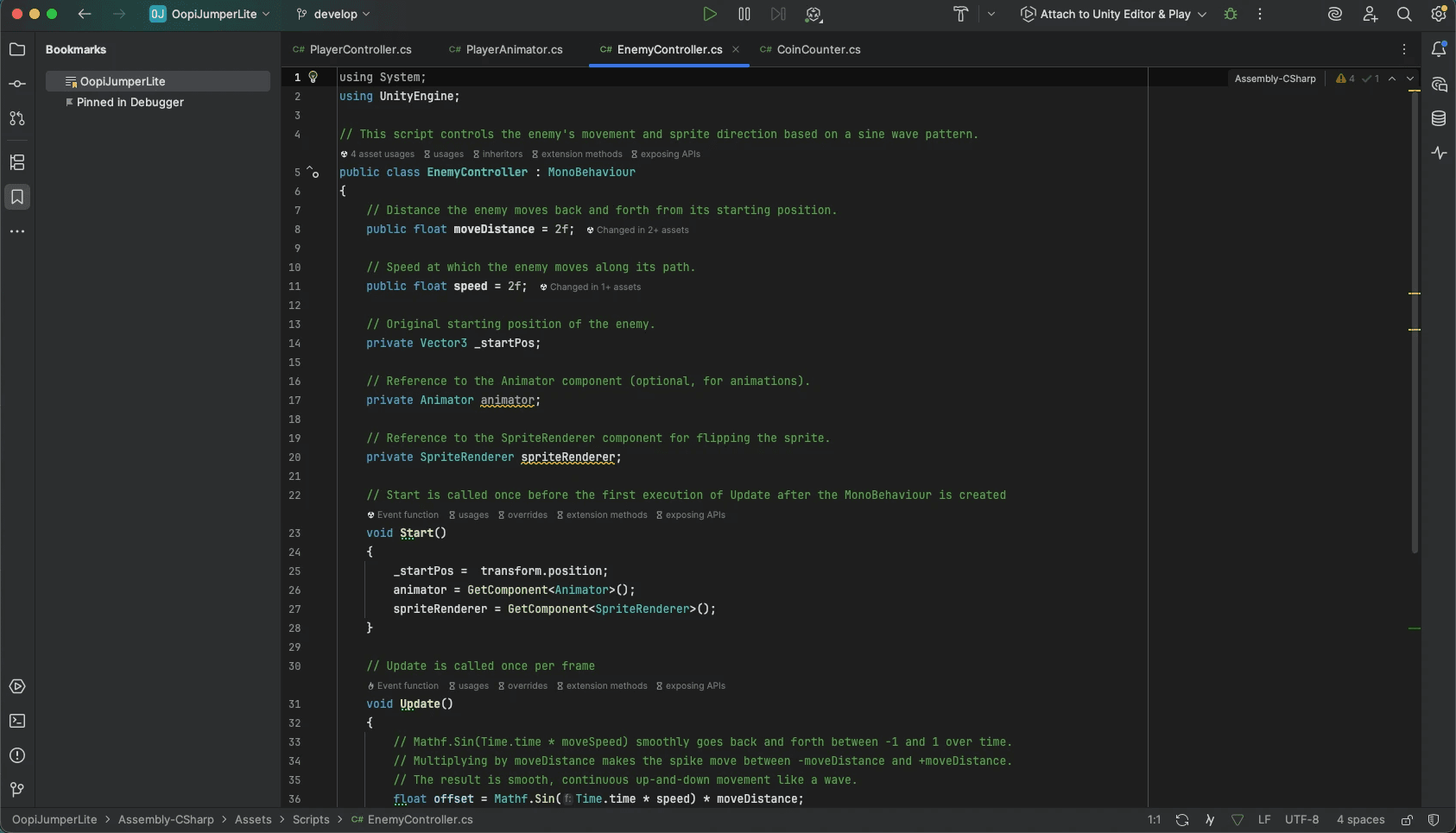
Task: Click the Assembly-CSharp context label
Action: (x=1275, y=79)
